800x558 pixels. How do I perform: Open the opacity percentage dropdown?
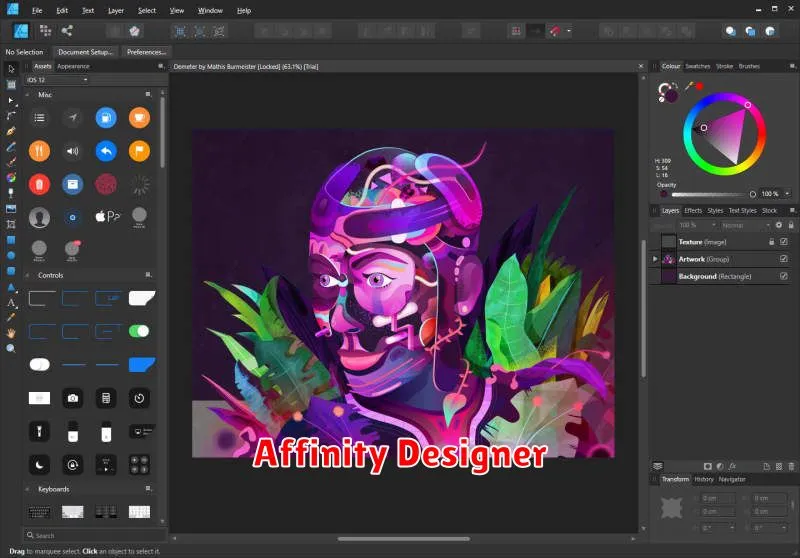pyautogui.click(x=787, y=194)
